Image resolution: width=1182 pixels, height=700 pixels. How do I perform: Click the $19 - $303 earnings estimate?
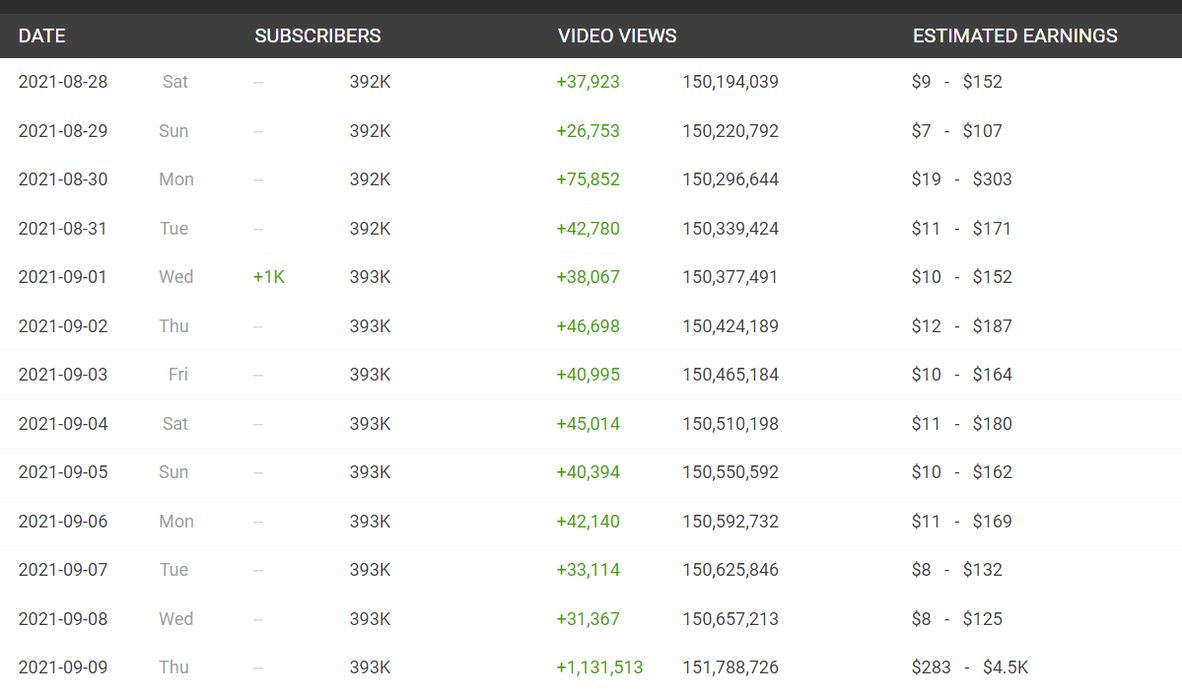(961, 180)
